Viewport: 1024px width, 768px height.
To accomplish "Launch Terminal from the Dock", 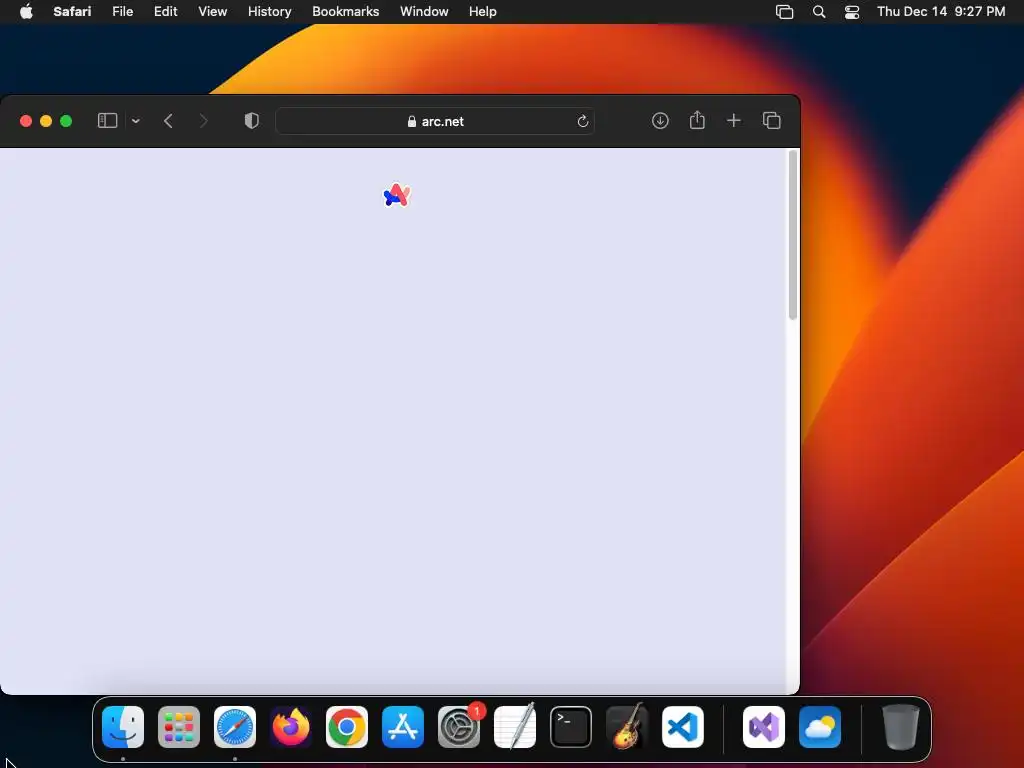I will [x=571, y=727].
